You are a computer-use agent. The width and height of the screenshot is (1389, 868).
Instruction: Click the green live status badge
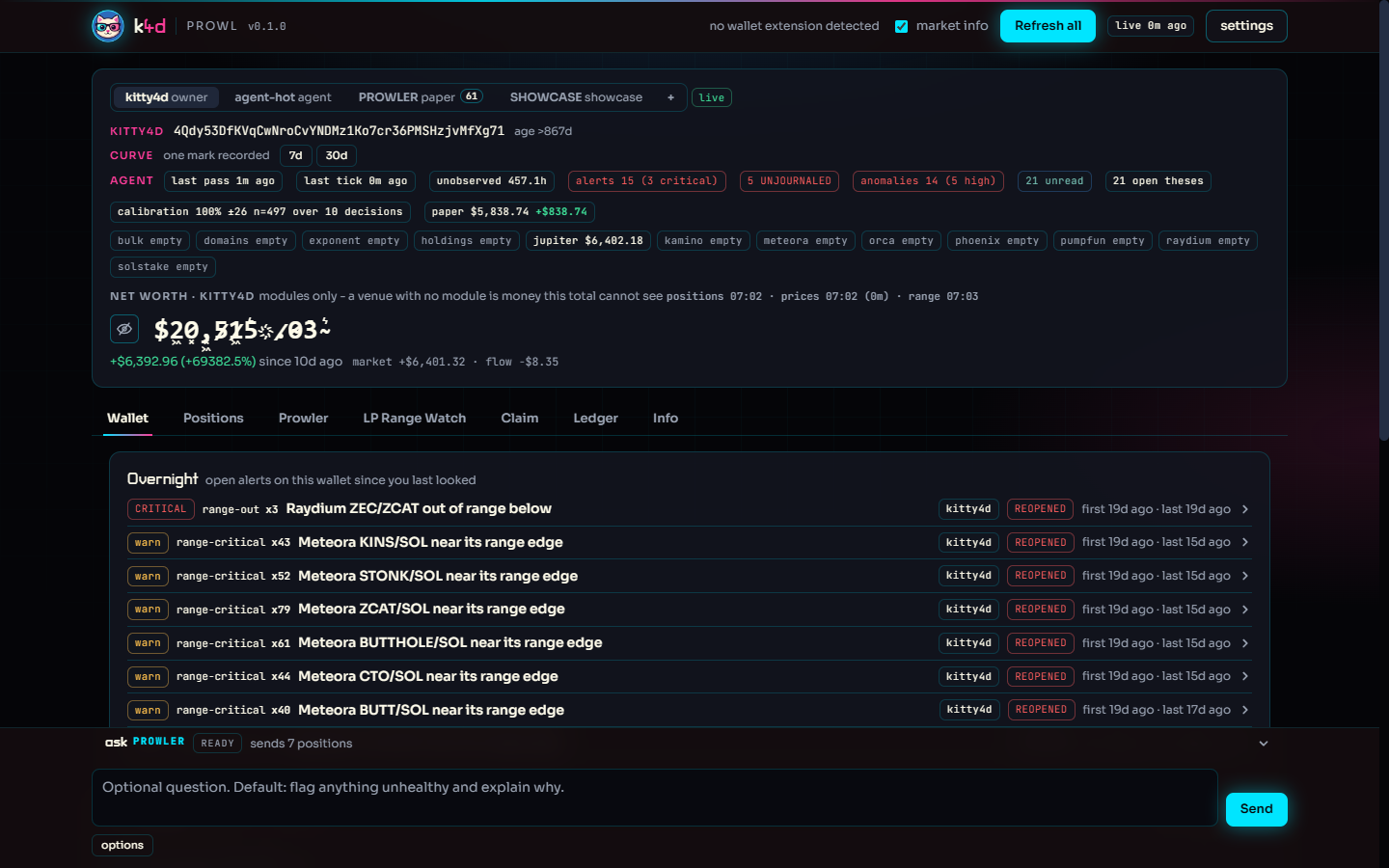[x=712, y=97]
